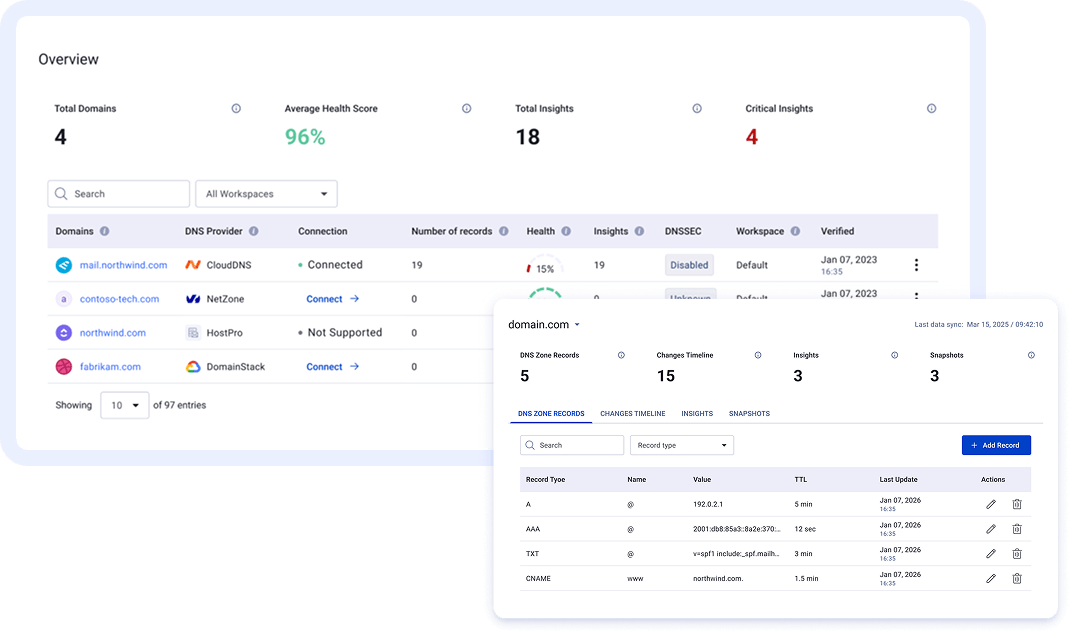Click the v=spf1 include TXT value cell
The height and width of the screenshot is (640, 1078).
(x=736, y=554)
